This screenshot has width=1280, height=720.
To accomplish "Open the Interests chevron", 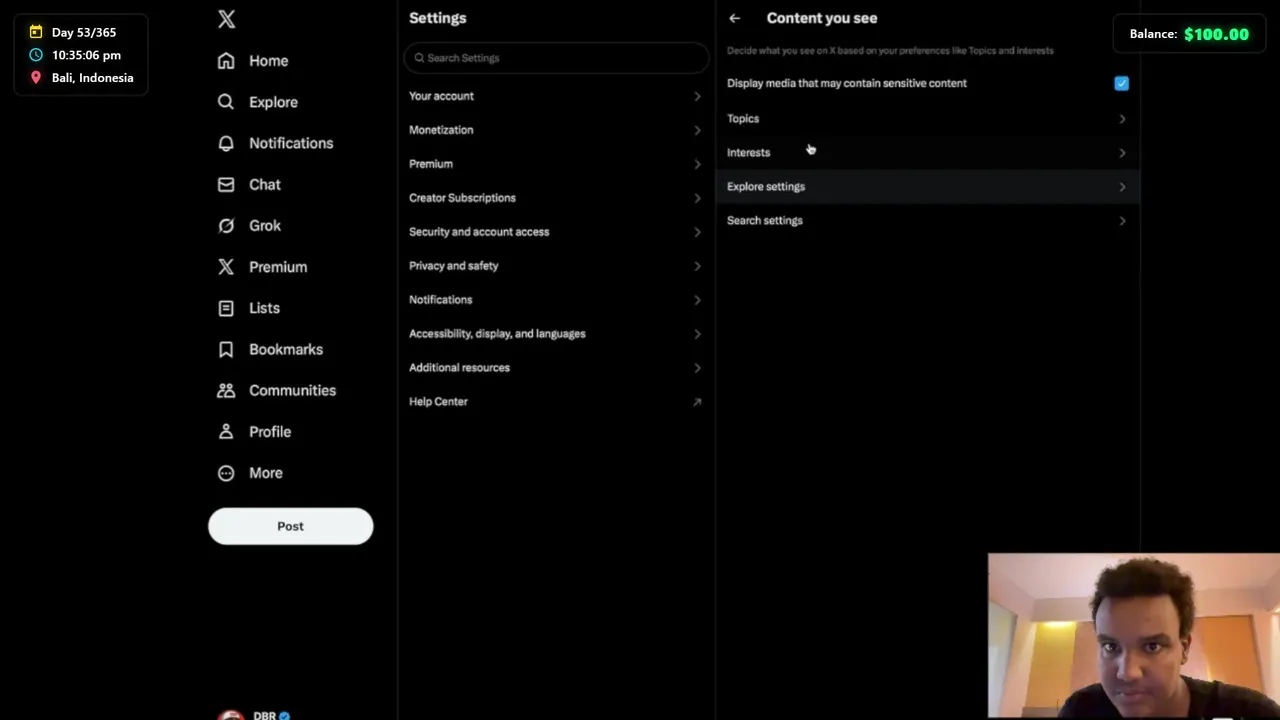I will (x=1122, y=153).
